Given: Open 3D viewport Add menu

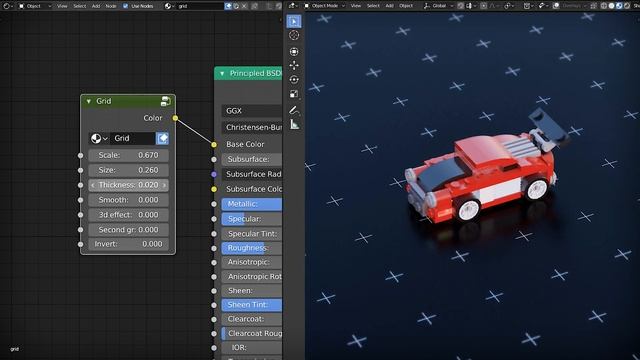Looking at the screenshot, I should click(x=390, y=6).
